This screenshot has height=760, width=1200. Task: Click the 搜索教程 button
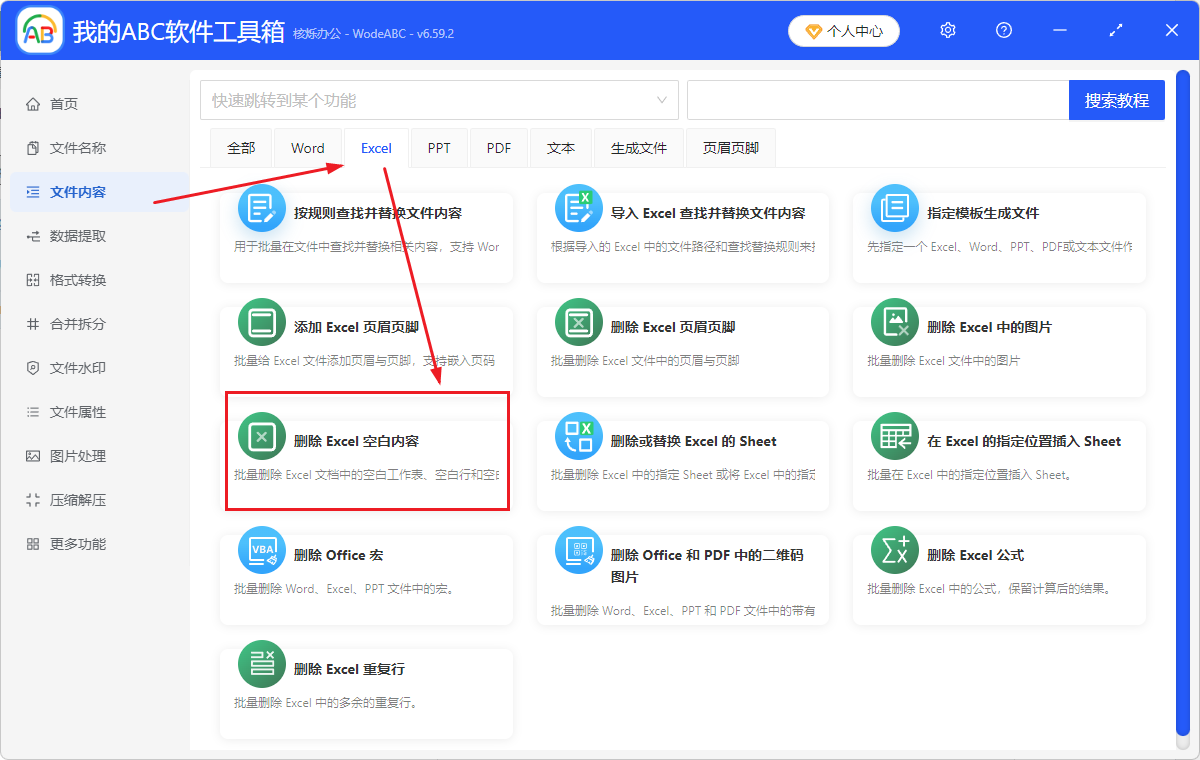(x=1116, y=100)
